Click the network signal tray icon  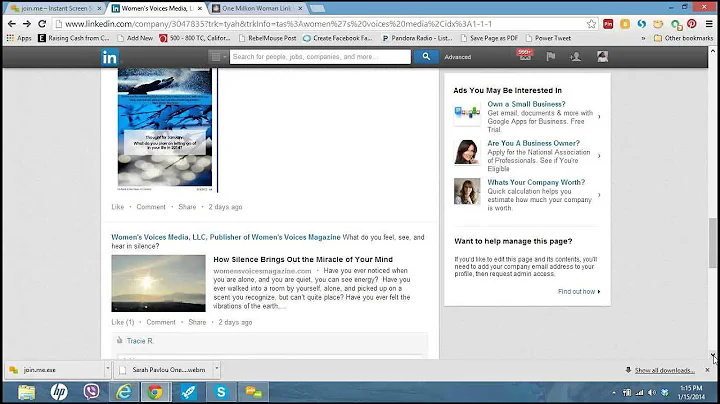tap(640, 393)
